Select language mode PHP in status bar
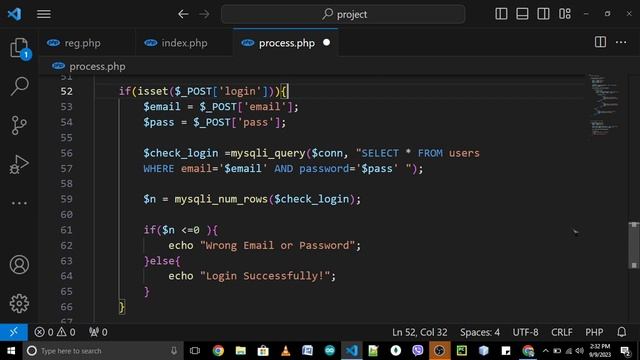This screenshot has width=640, height=360. click(594, 332)
